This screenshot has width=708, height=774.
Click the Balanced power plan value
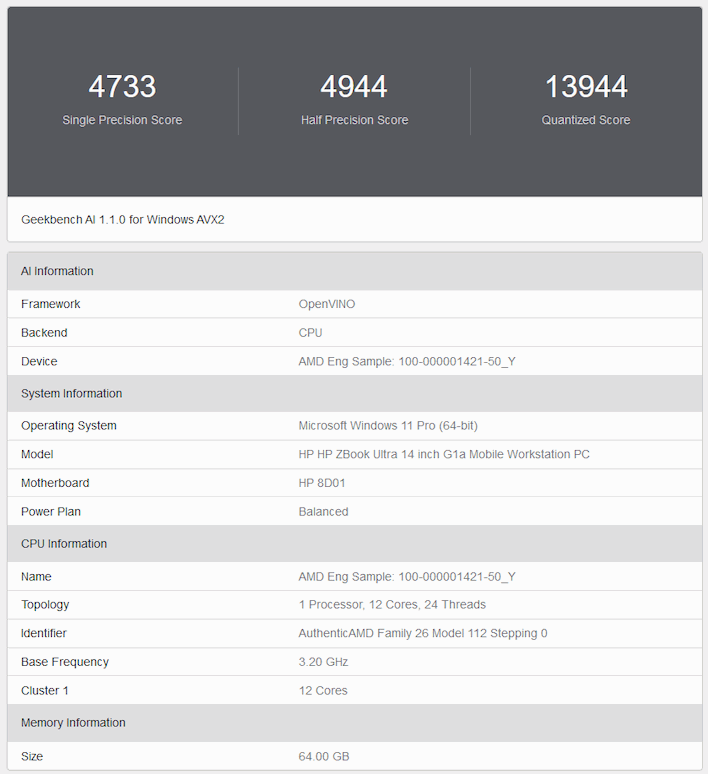[323, 512]
